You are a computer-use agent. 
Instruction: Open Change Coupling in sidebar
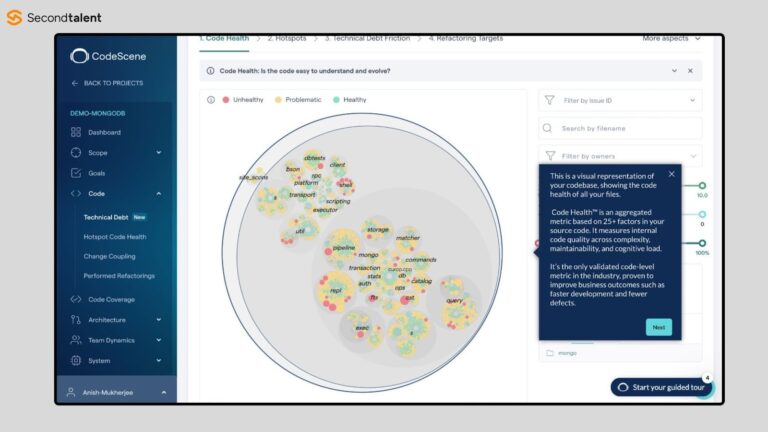point(109,256)
